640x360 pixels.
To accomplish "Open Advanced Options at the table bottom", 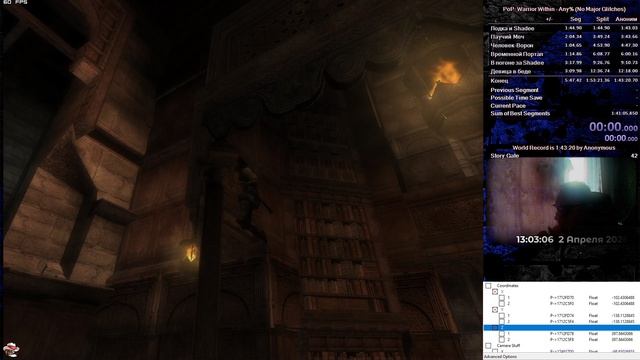I will point(500,357).
